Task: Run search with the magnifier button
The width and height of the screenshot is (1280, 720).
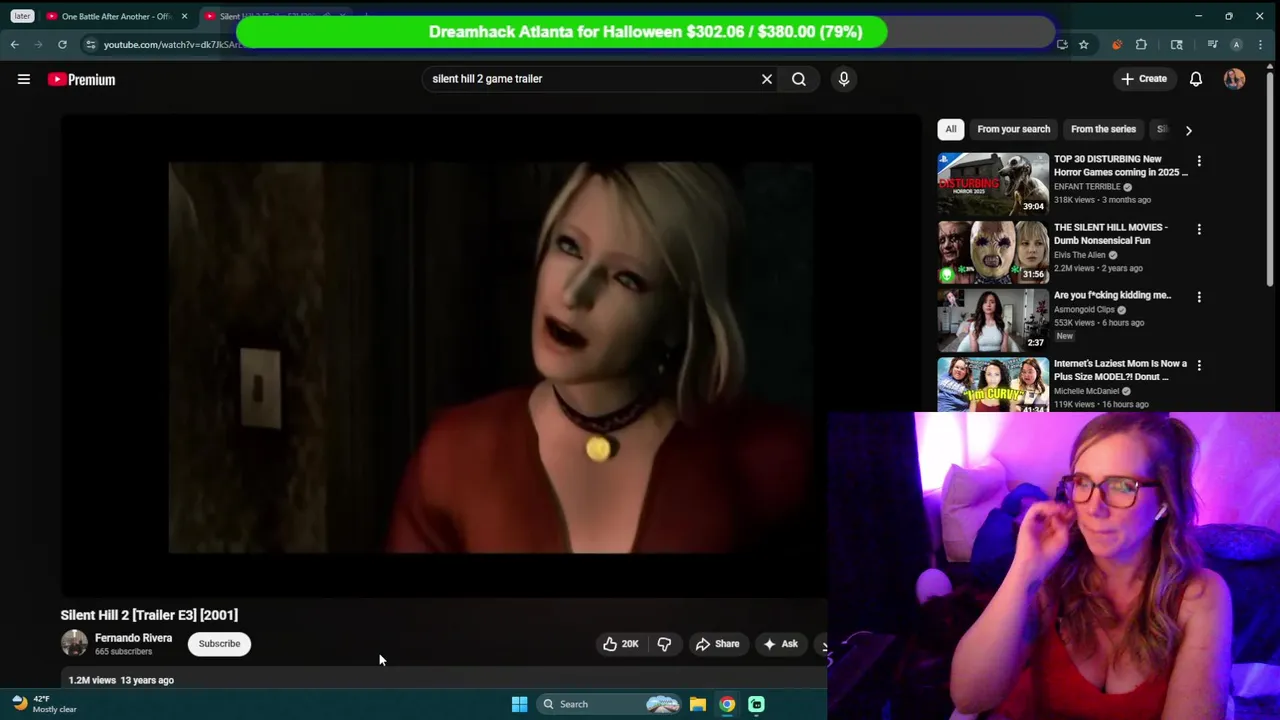Action: [x=799, y=79]
